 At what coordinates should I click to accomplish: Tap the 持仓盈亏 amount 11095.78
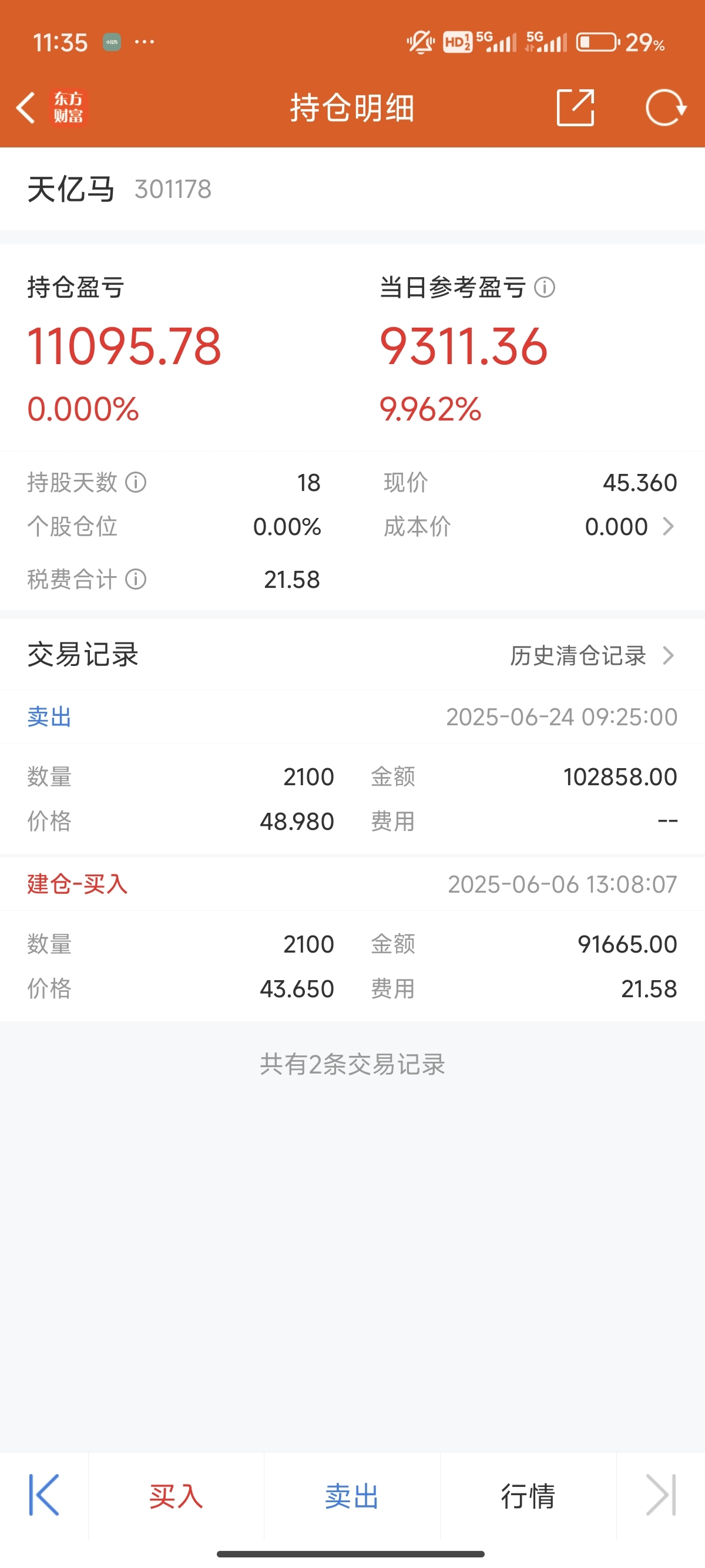pyautogui.click(x=124, y=346)
